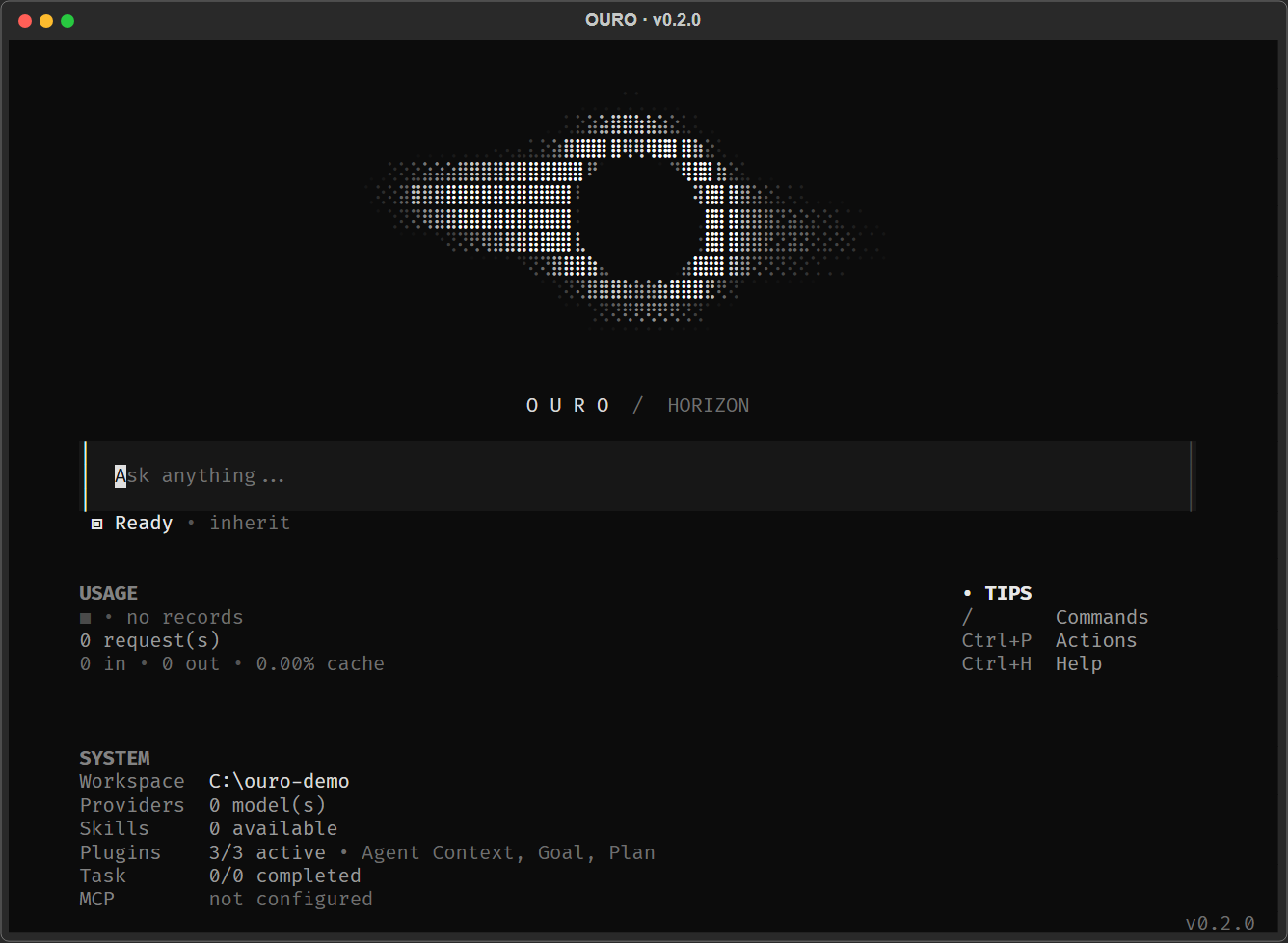This screenshot has height=943, width=1288.
Task: Click the TIPS heading
Action: 1008,593
